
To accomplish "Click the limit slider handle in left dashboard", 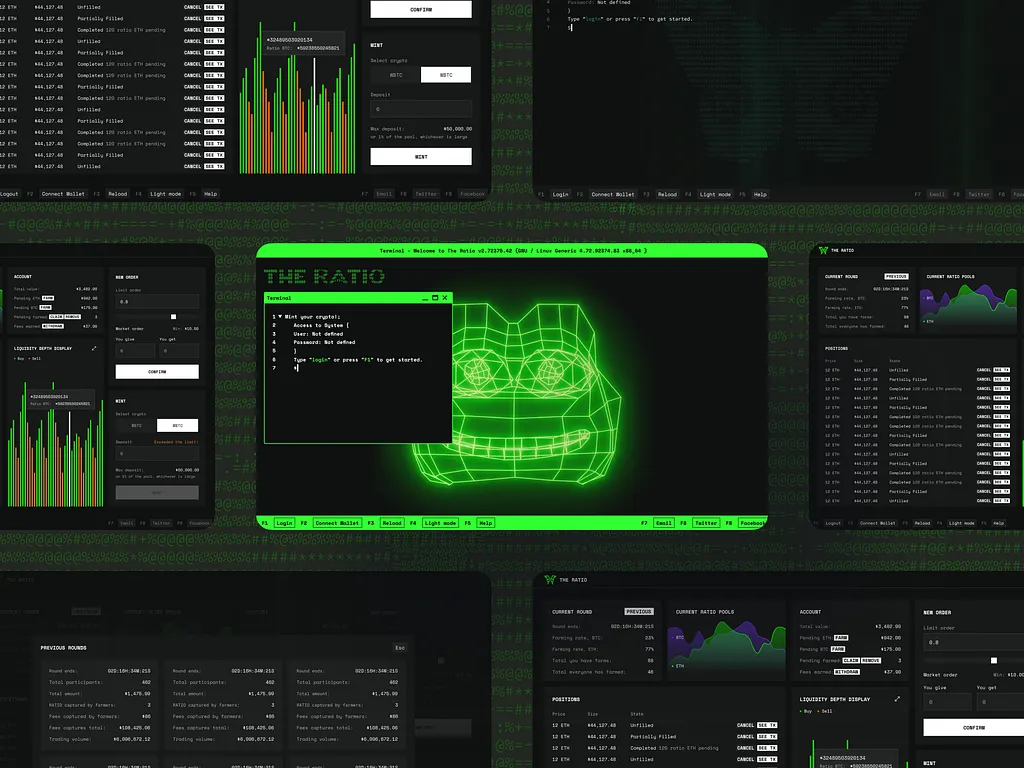I will tap(173, 317).
